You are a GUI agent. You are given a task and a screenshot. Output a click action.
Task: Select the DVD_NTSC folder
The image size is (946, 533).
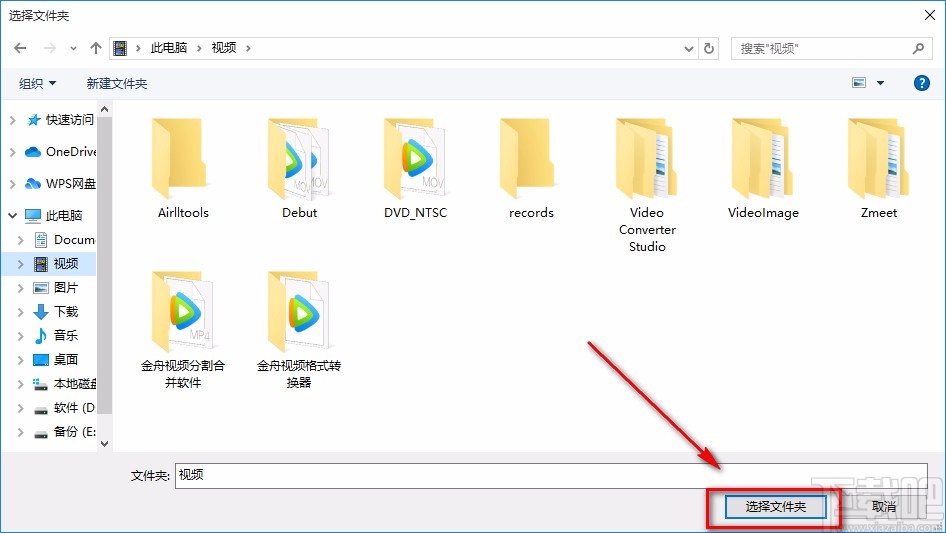[415, 168]
